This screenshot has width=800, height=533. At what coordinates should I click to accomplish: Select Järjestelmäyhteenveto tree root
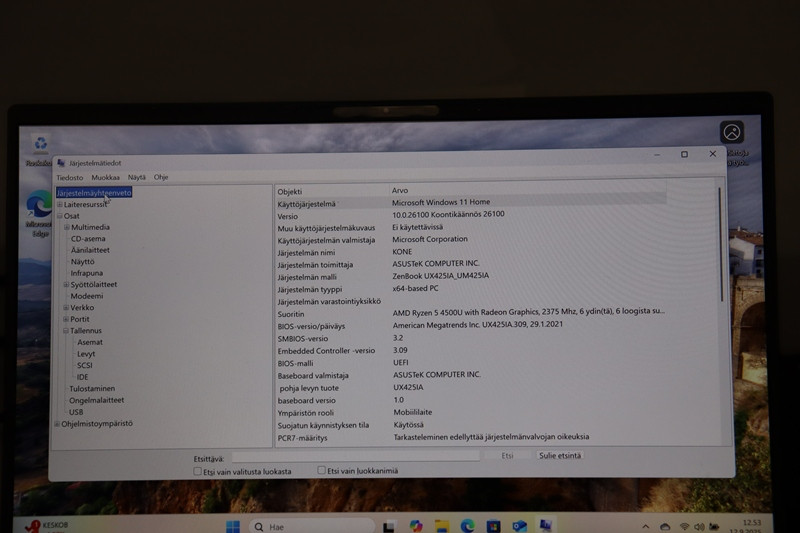[x=94, y=192]
